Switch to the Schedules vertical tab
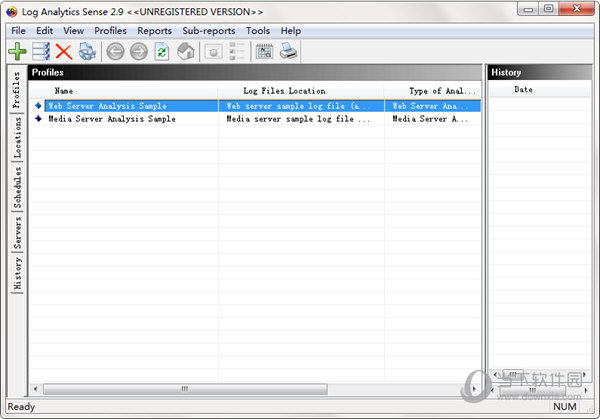600x419 pixels. (x=17, y=187)
